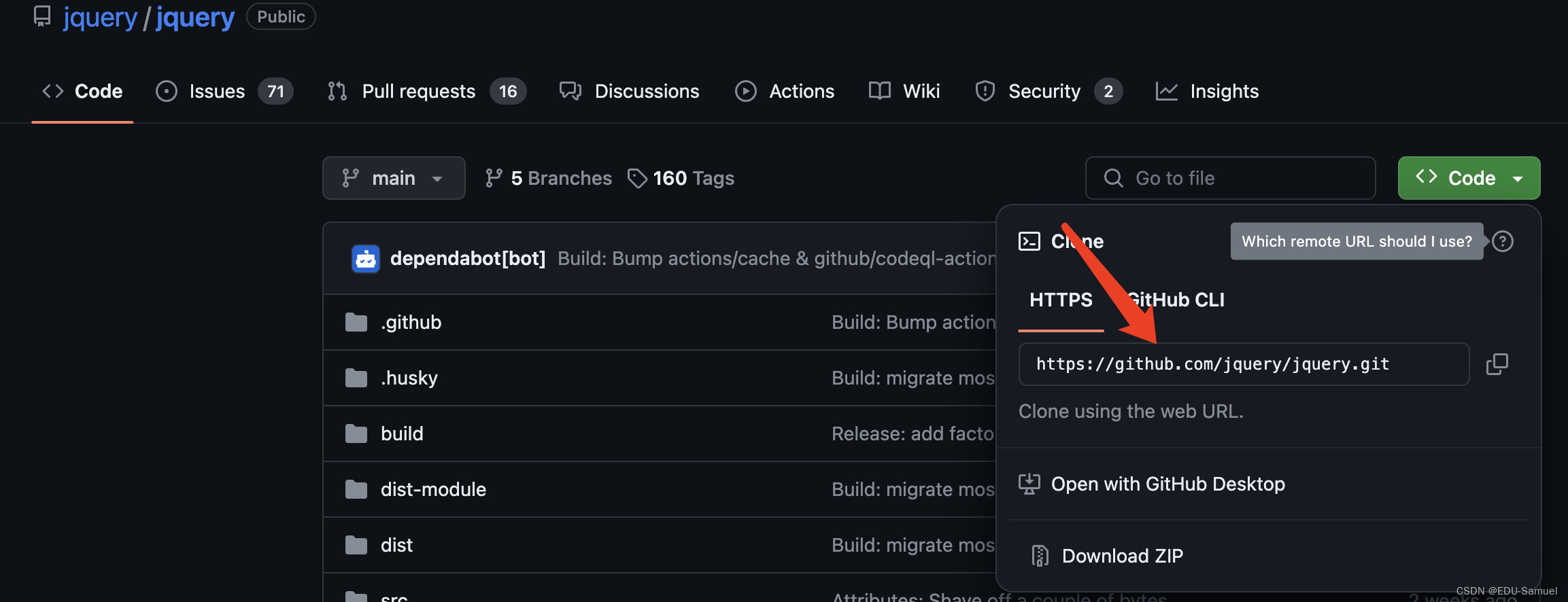Open the main branch selector dropdown
Image resolution: width=1568 pixels, height=602 pixels.
tap(394, 178)
